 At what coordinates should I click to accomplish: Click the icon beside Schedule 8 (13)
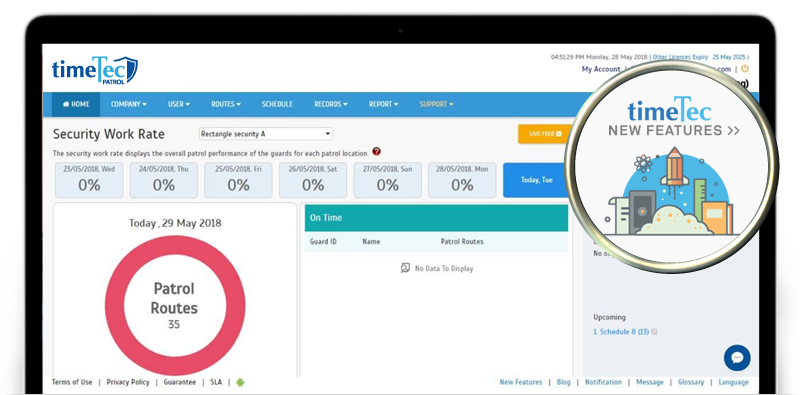pos(654,332)
